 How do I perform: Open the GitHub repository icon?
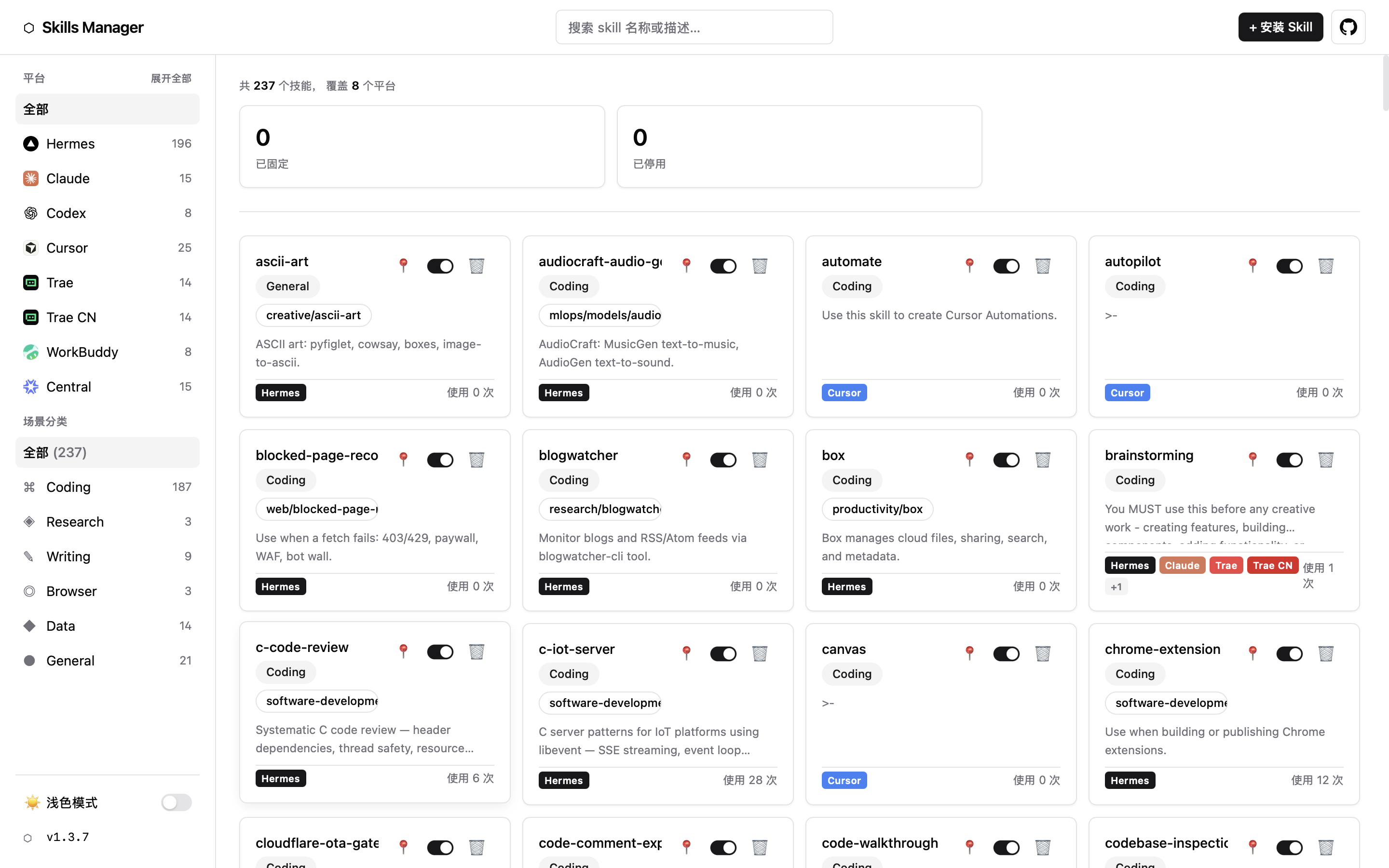coord(1348,27)
